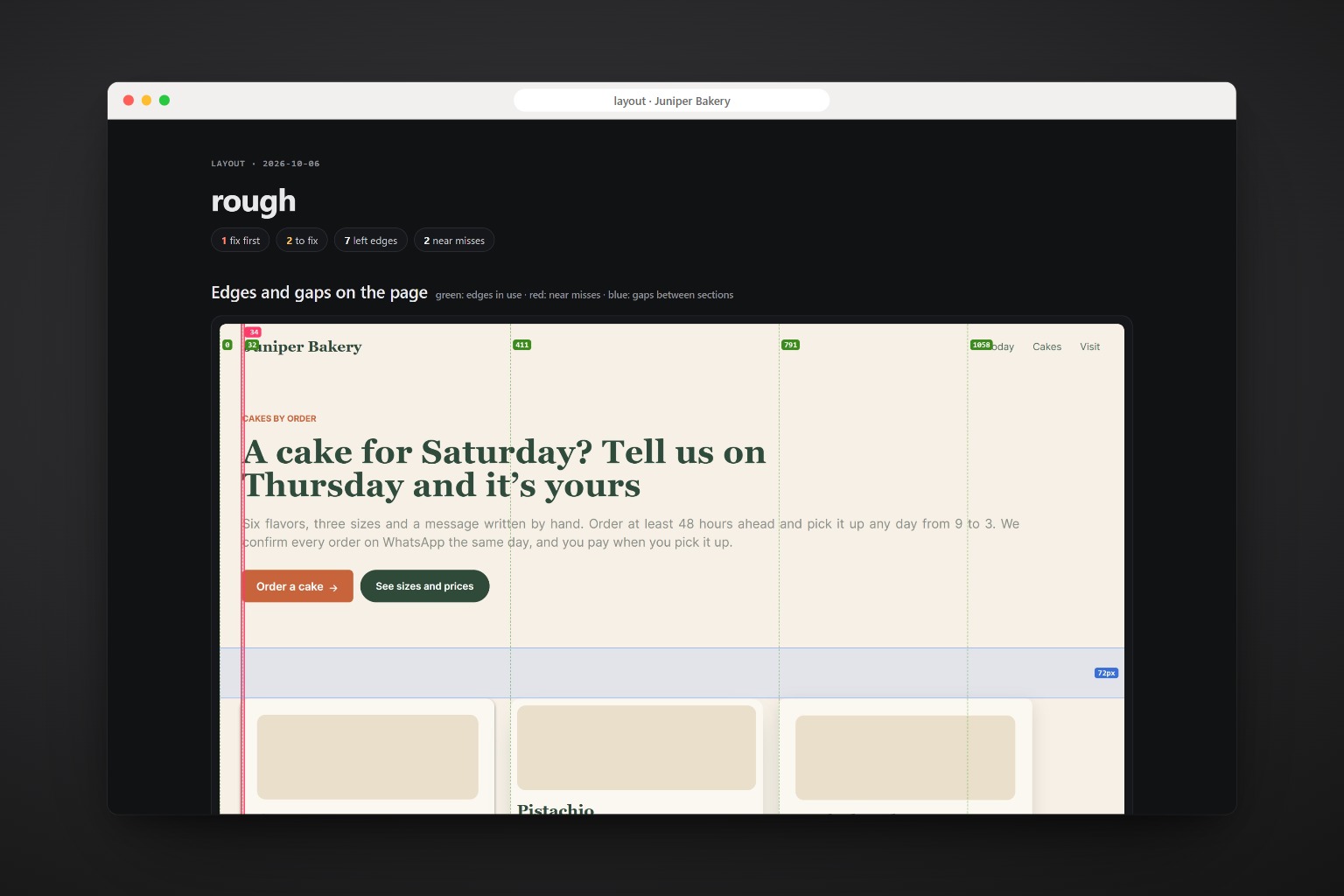Click "Edges and gaps on the page" heading
The height and width of the screenshot is (896, 1344).
(x=319, y=292)
